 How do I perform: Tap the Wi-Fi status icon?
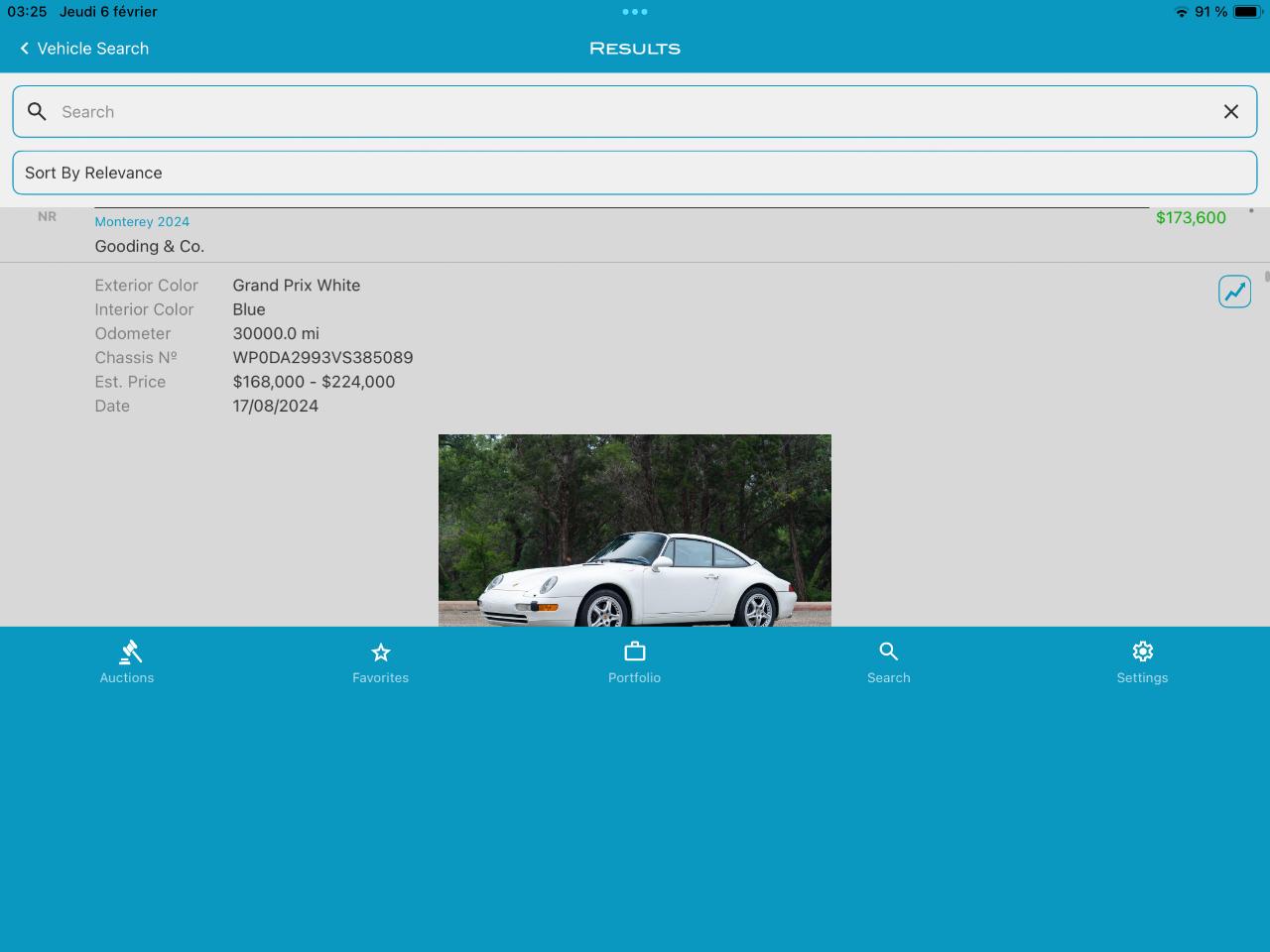click(x=1181, y=12)
